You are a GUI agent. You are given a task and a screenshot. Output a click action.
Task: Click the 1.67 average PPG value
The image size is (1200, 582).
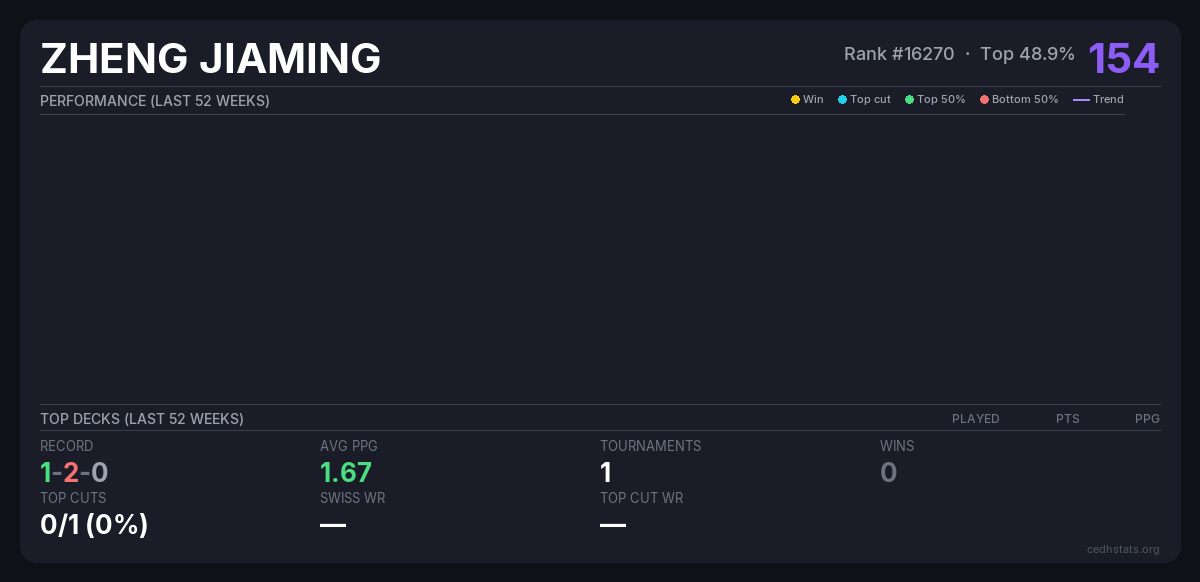pos(346,472)
